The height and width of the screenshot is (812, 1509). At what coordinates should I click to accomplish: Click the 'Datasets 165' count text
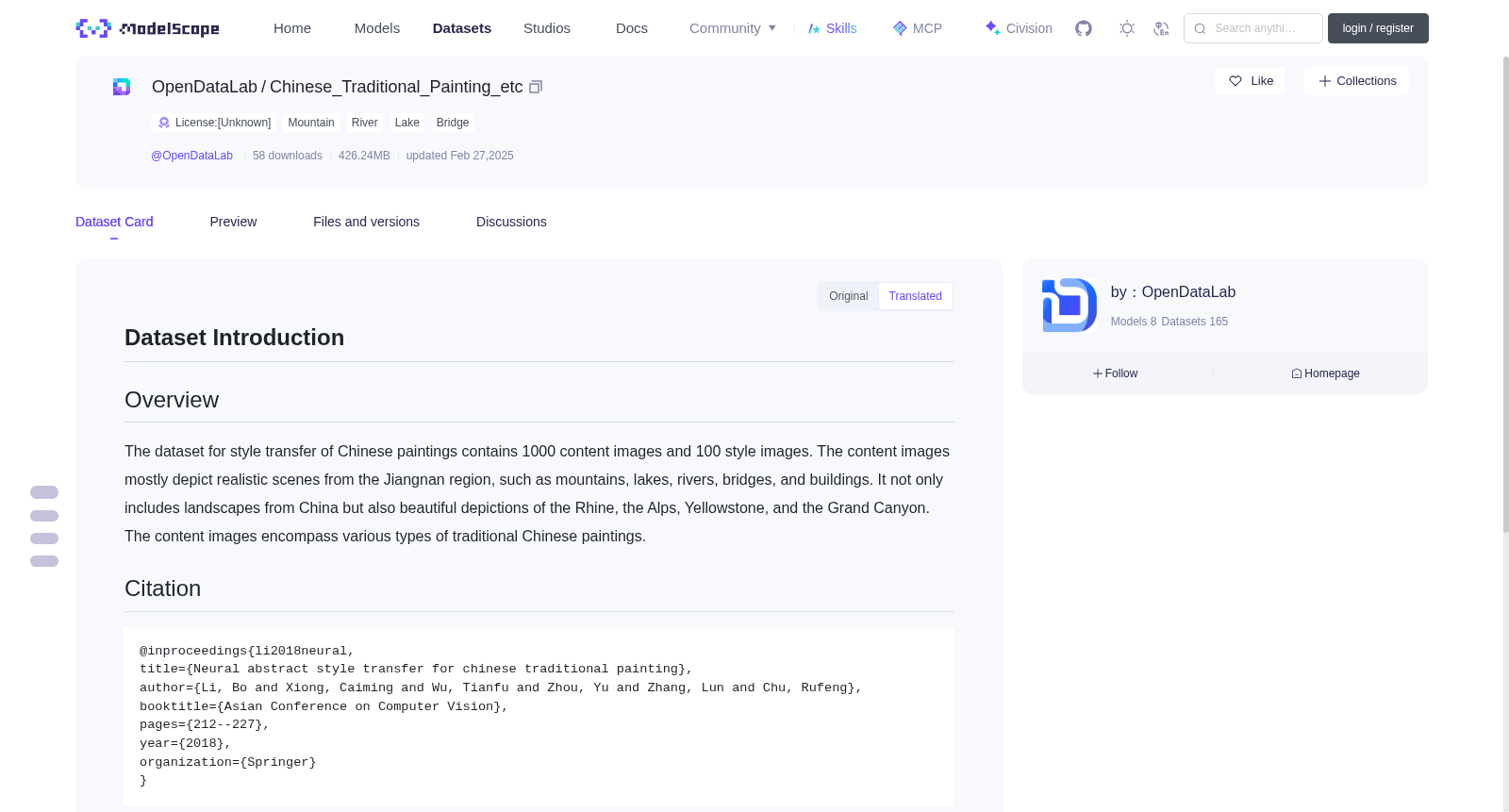[x=1195, y=322]
